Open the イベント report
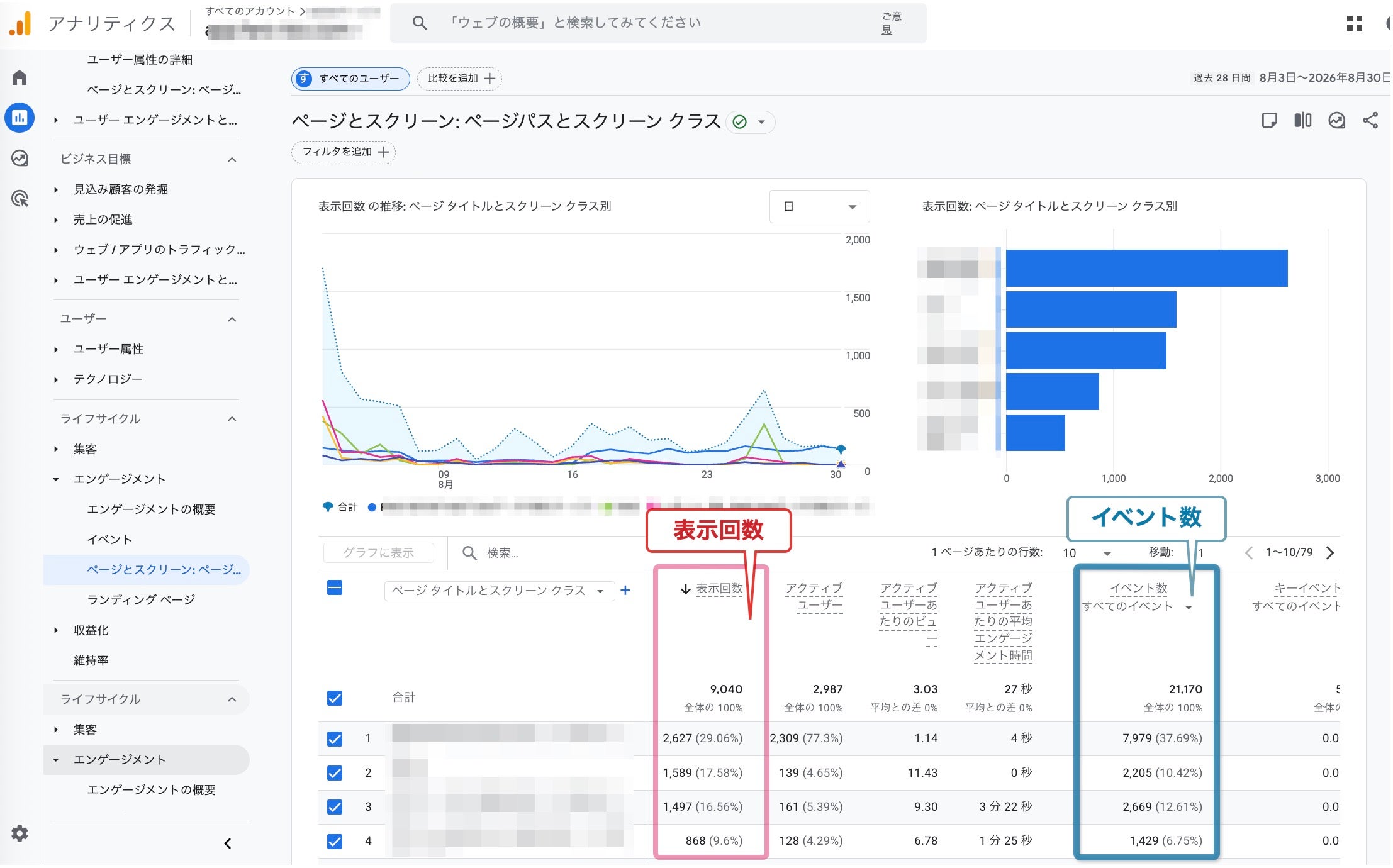Viewport: 1393px width, 868px height. [x=109, y=540]
